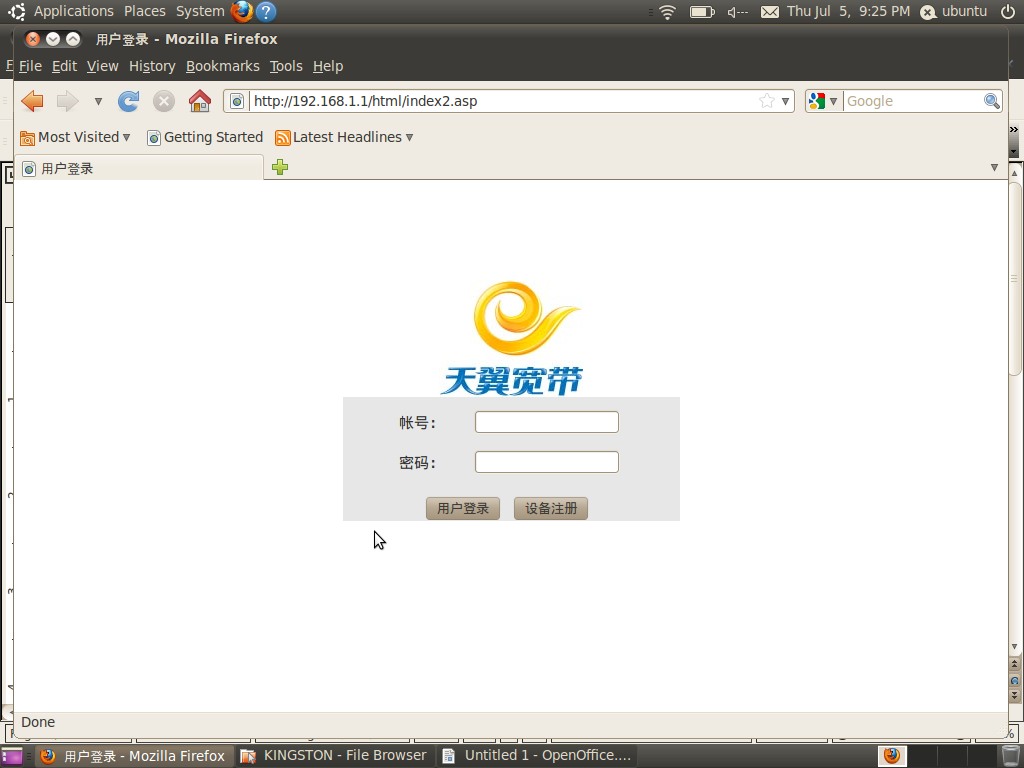This screenshot has width=1024, height=768.
Task: Open the File menu
Action: [x=30, y=66]
